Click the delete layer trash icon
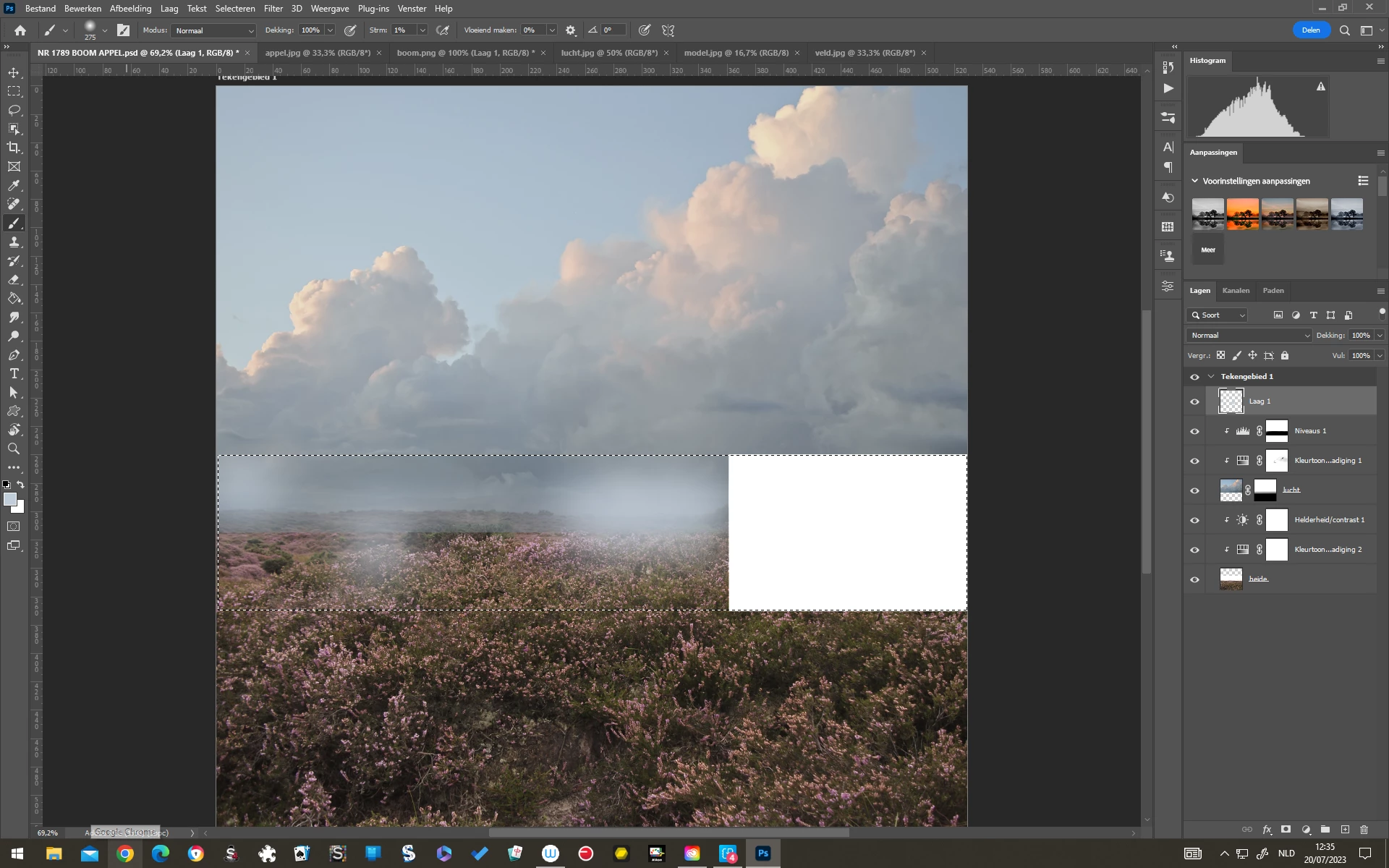This screenshot has width=1389, height=868. pos(1364,830)
